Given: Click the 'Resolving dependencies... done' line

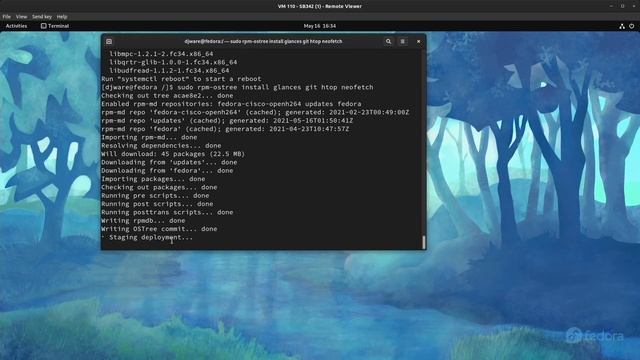Looking at the screenshot, I should [x=161, y=146].
